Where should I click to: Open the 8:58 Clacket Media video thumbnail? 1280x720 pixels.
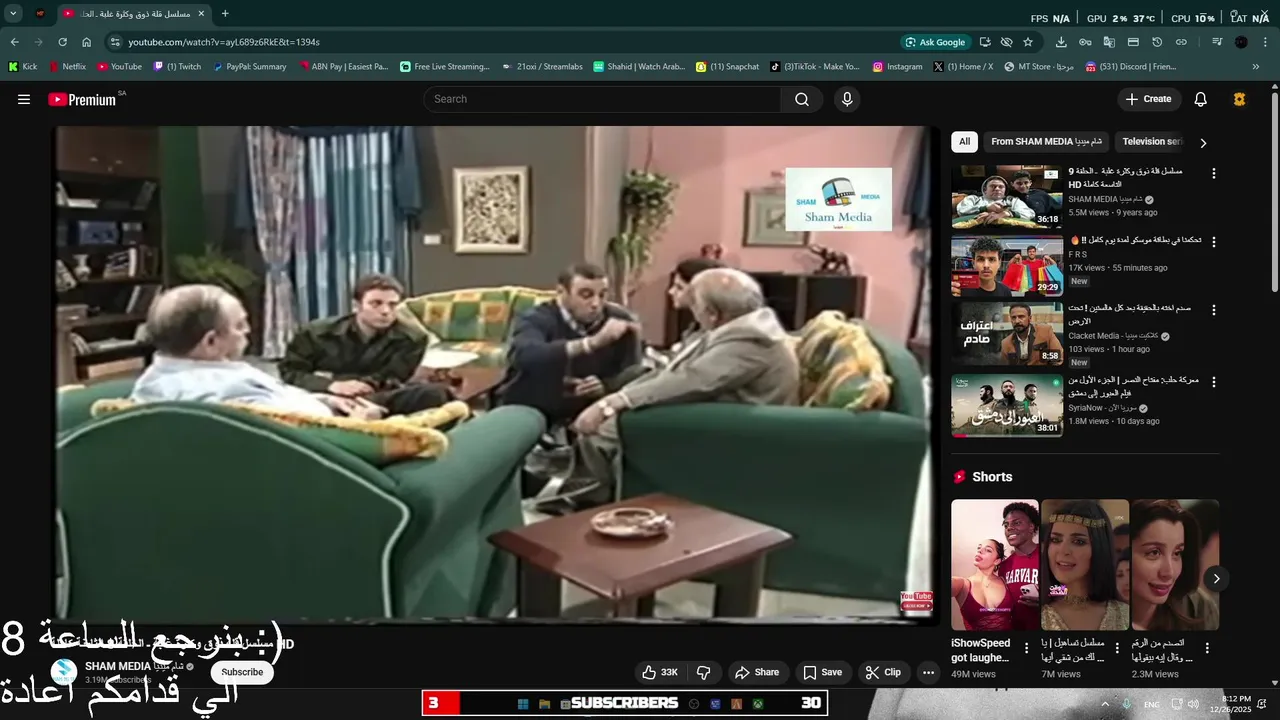(1007, 335)
